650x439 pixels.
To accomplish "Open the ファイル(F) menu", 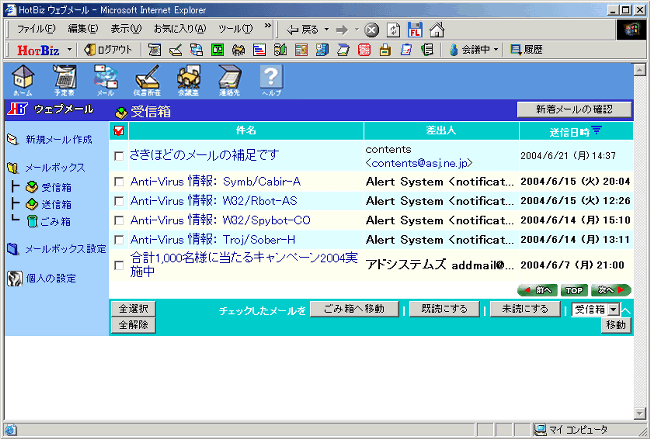I will pos(36,29).
